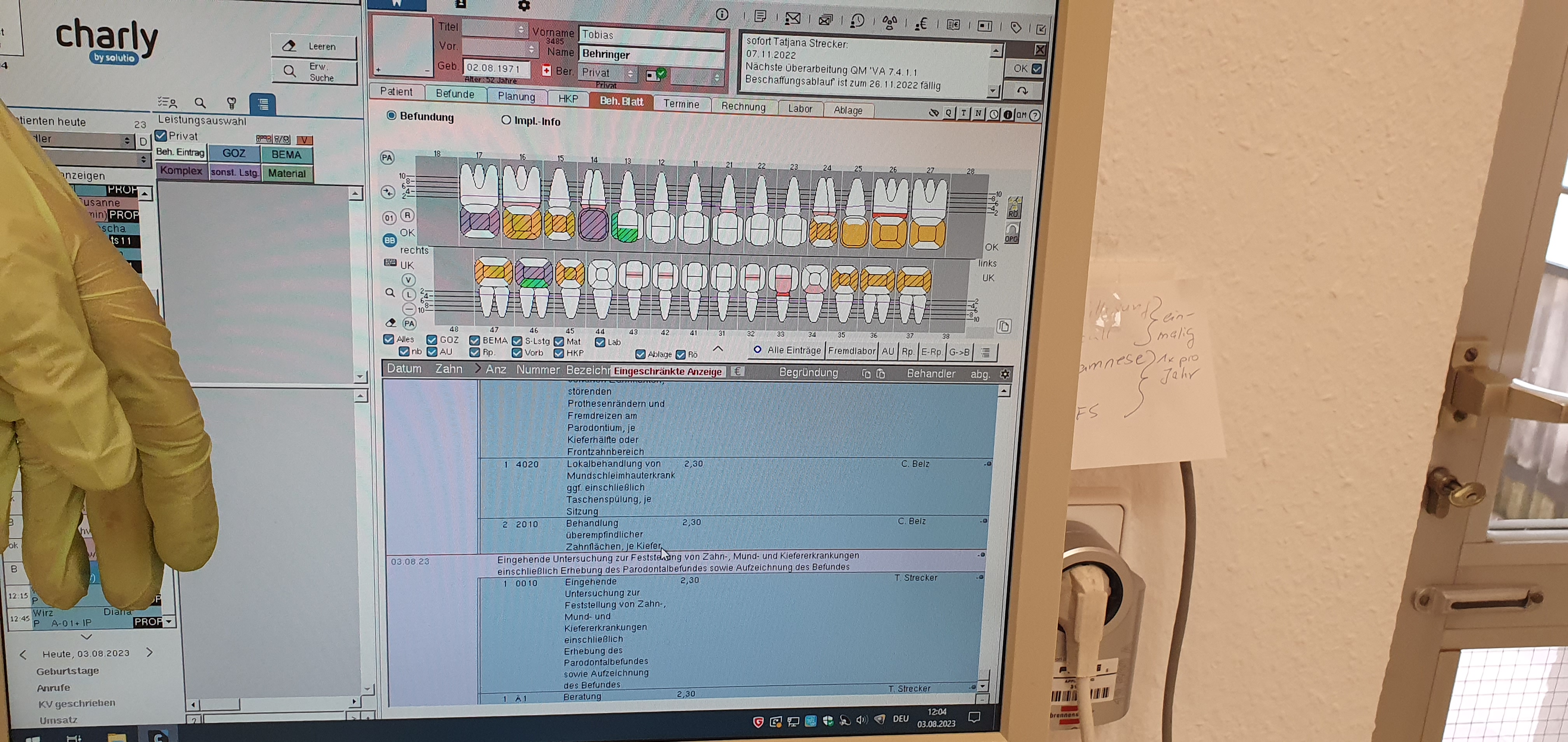1568x742 pixels.
Task: Click the Leeren button
Action: coord(313,46)
